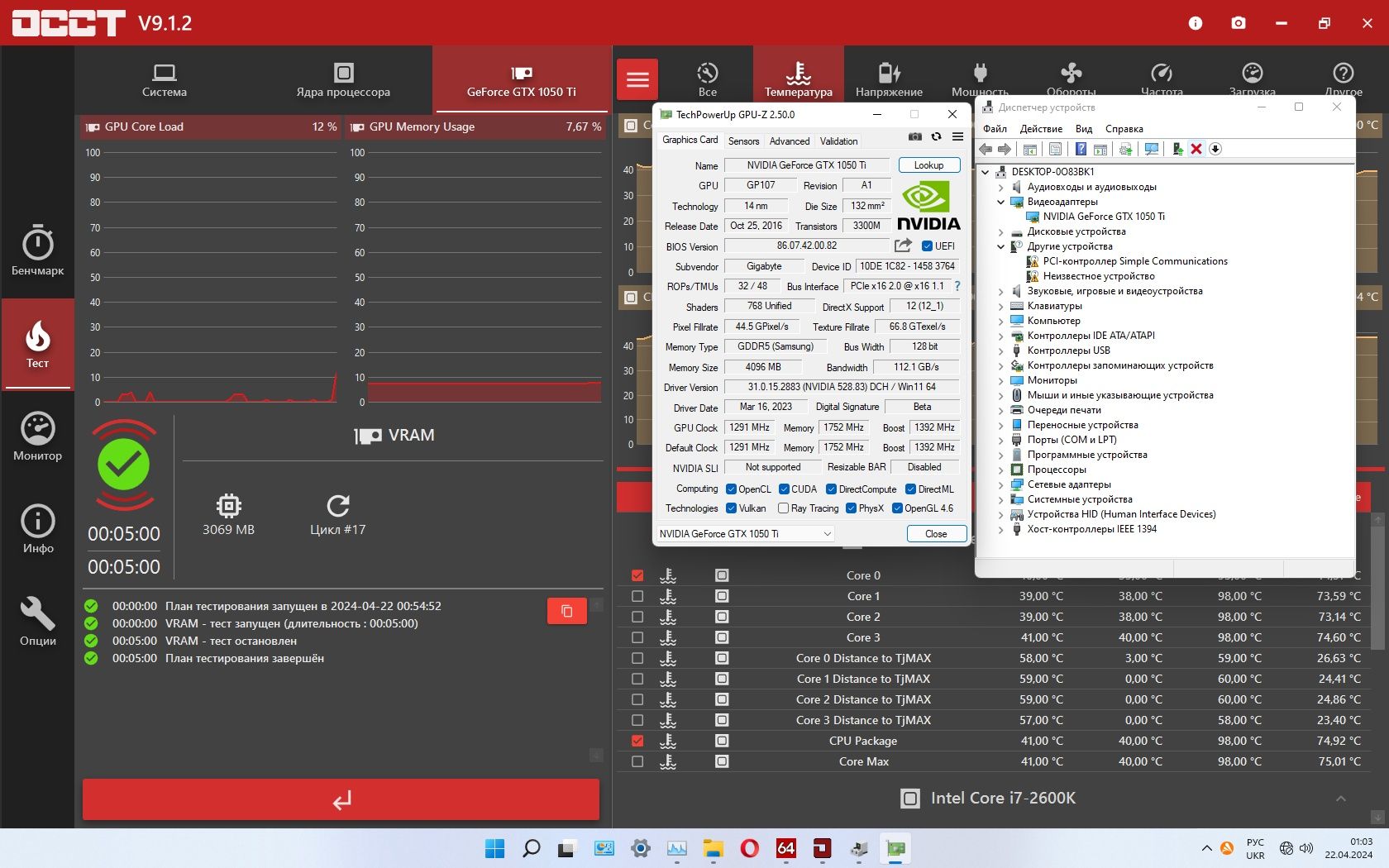Open File Explorer from the taskbar
The height and width of the screenshot is (868, 1389).
point(714,848)
